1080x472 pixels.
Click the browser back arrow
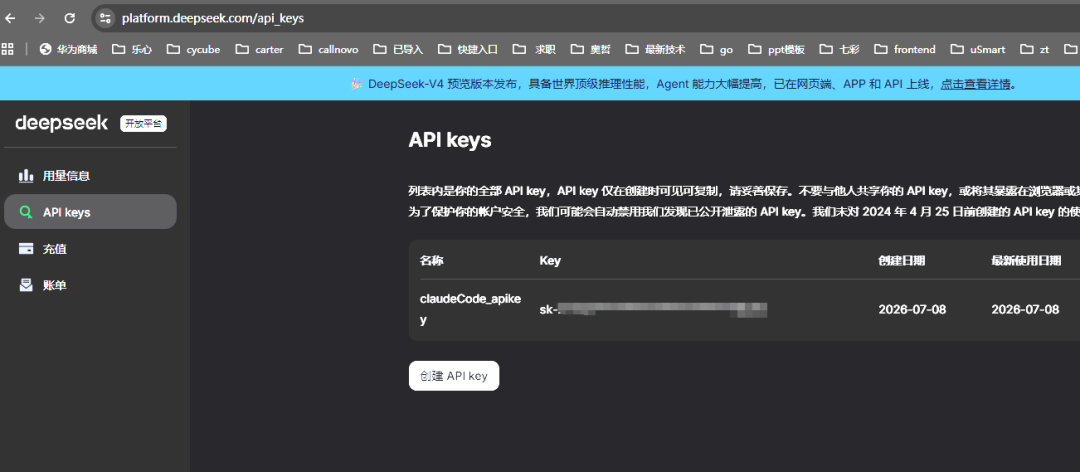pyautogui.click(x=10, y=19)
